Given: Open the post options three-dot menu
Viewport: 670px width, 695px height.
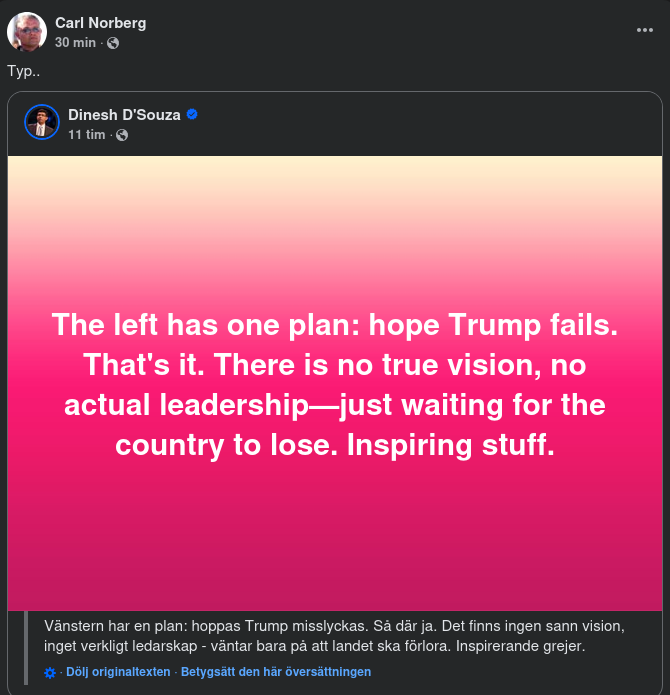Looking at the screenshot, I should pos(644,30).
